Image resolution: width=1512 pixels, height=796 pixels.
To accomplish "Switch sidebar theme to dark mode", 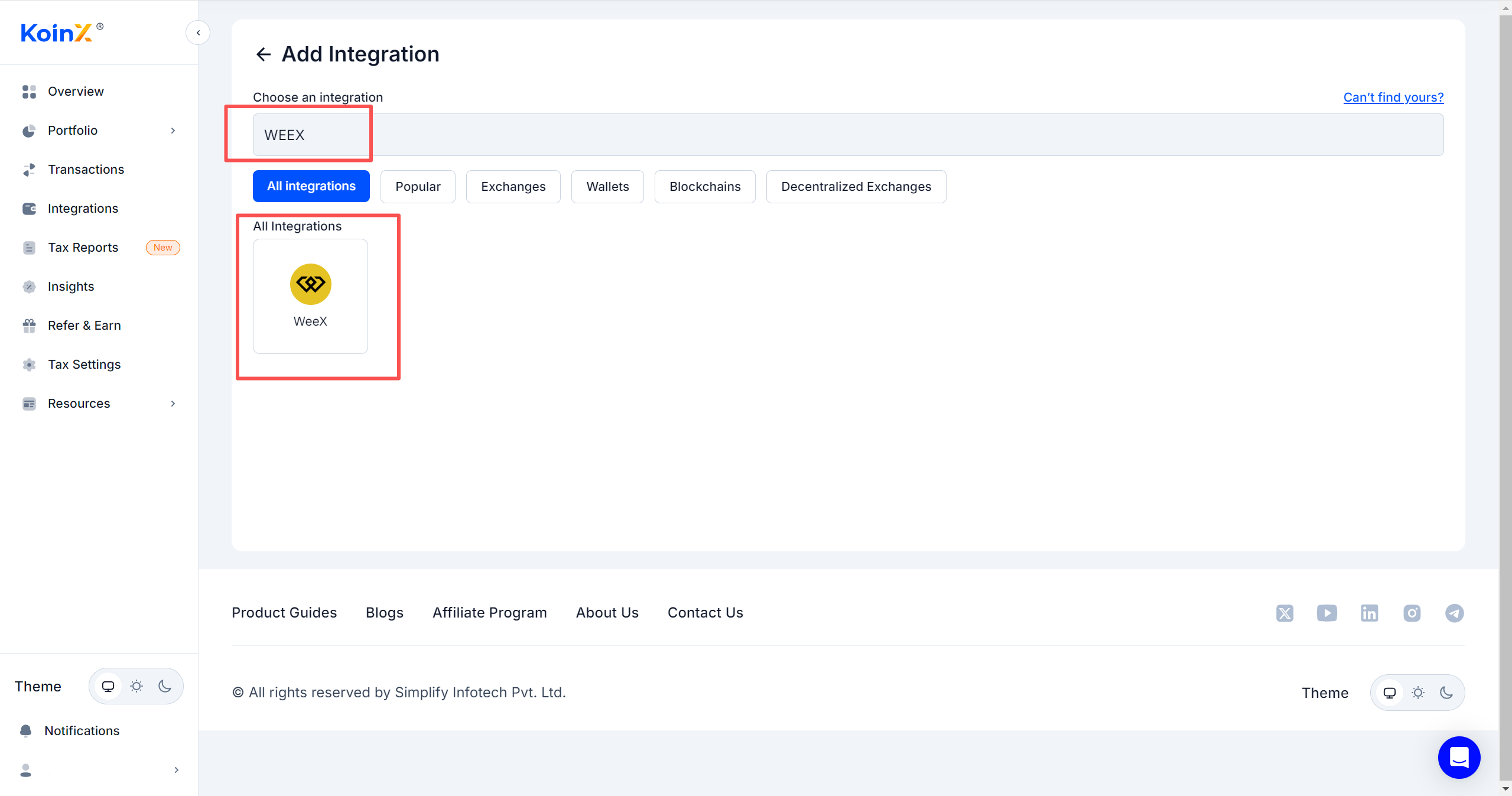I will pos(165,686).
